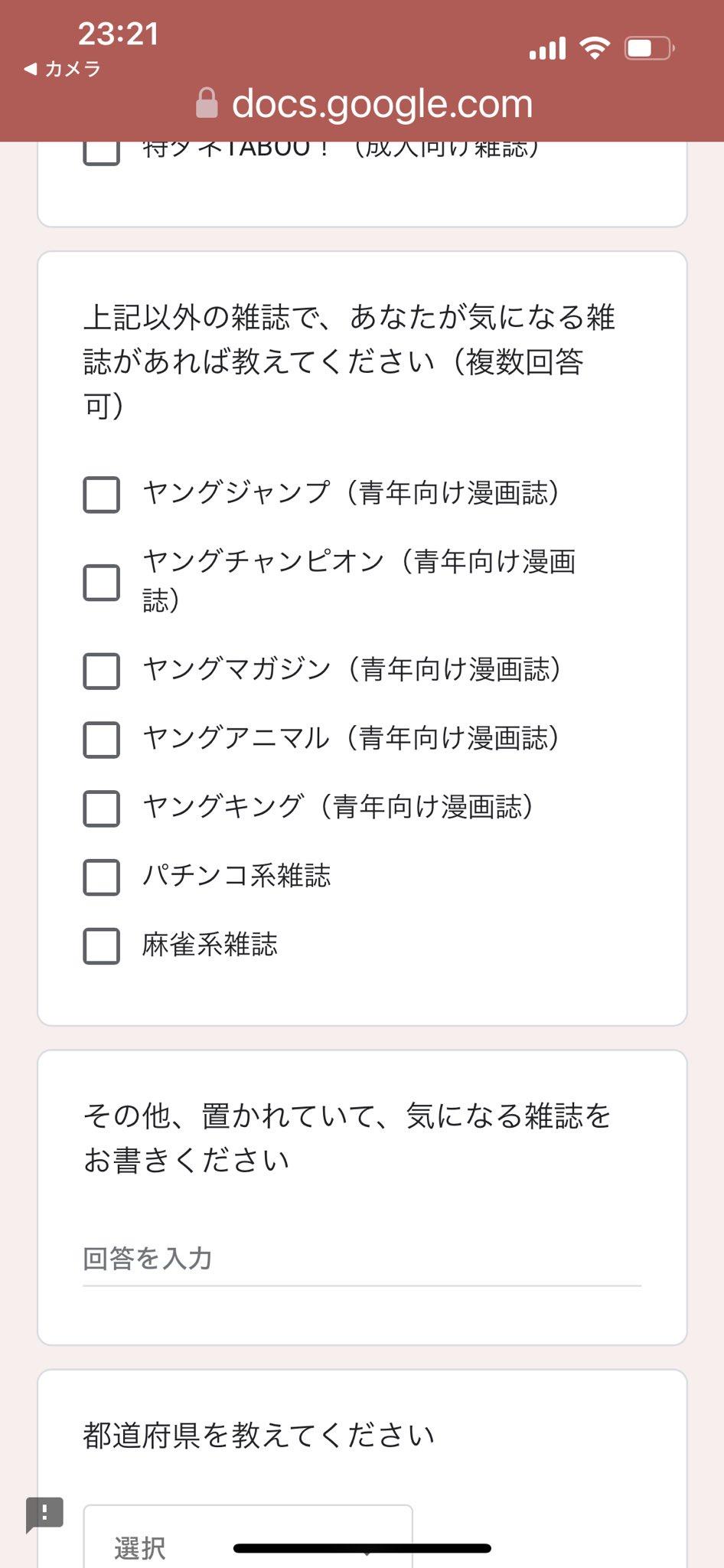Check the partially visible TABOO magazine checkbox

[101, 153]
